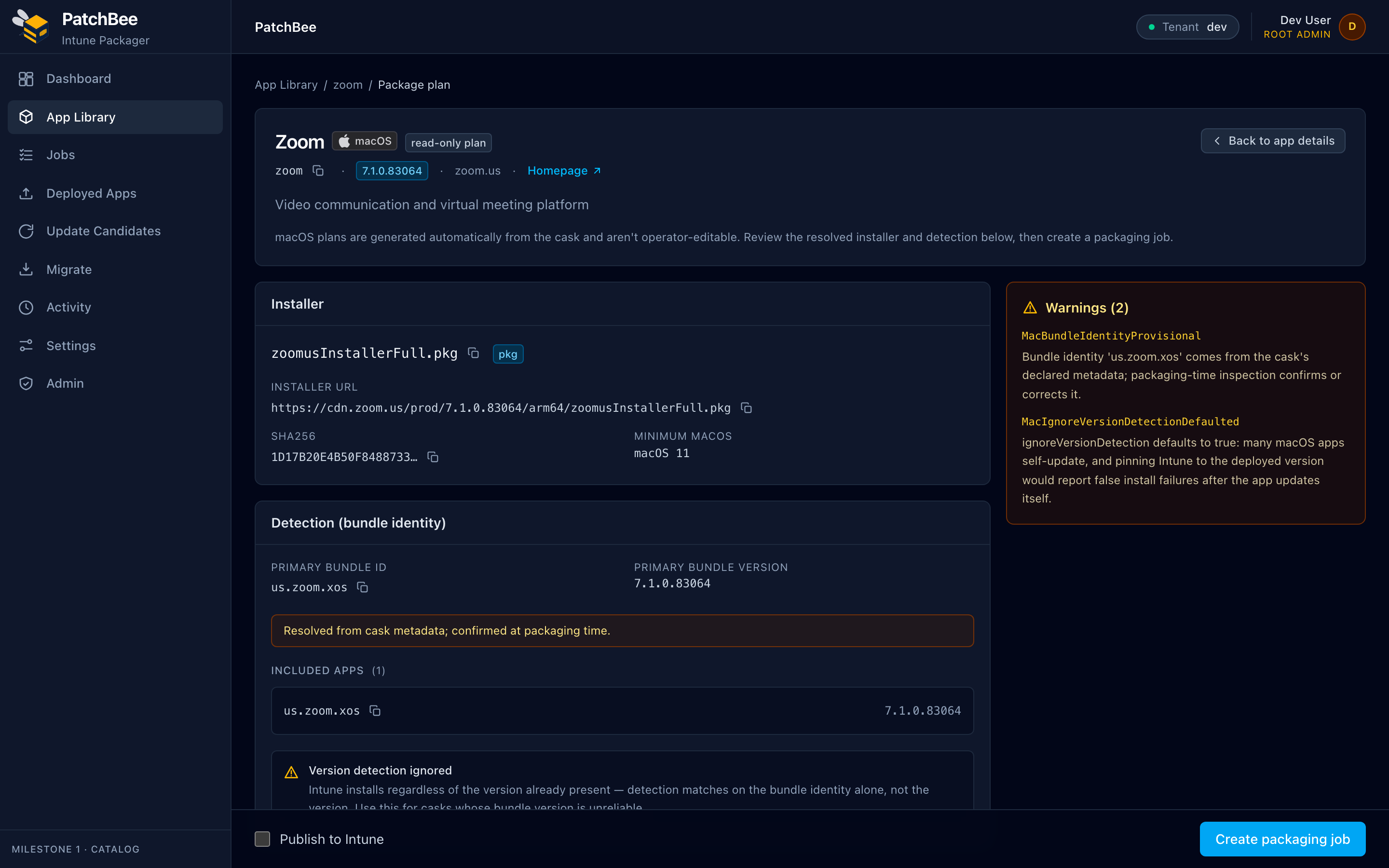Screen dimensions: 1389x868
Task: Click the macOS platform badge
Action: click(365, 141)
